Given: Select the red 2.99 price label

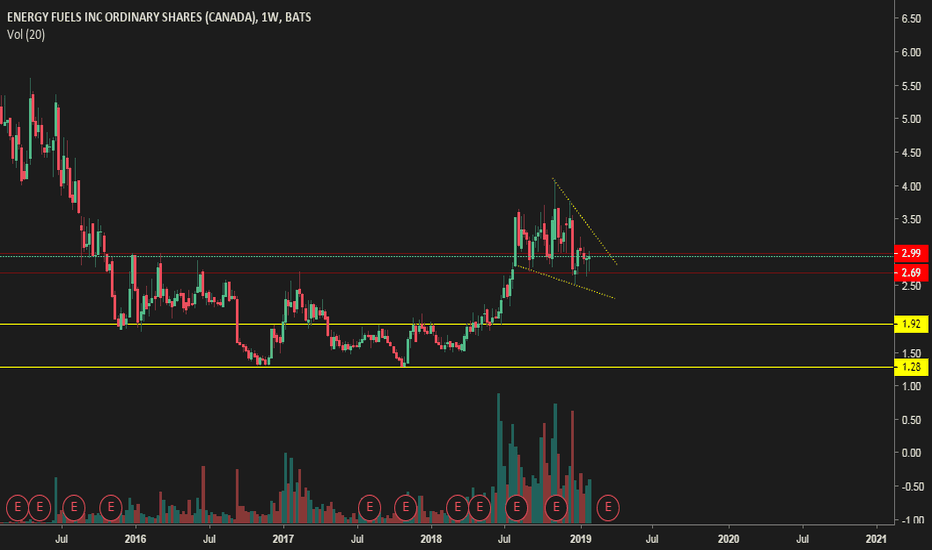Looking at the screenshot, I should click(x=911, y=253).
